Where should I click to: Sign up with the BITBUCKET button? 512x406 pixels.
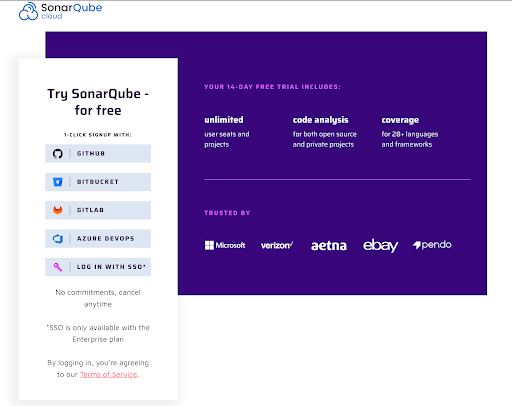coord(98,182)
